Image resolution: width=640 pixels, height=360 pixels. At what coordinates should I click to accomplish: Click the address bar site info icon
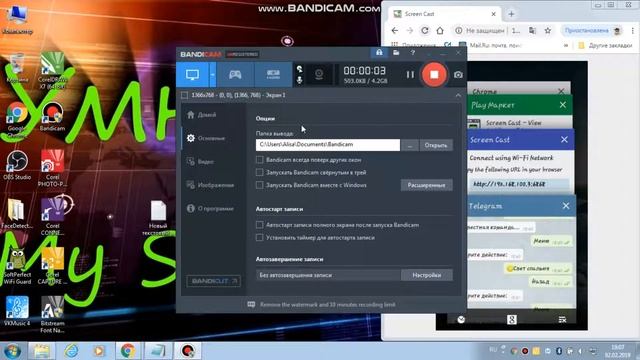click(459, 31)
